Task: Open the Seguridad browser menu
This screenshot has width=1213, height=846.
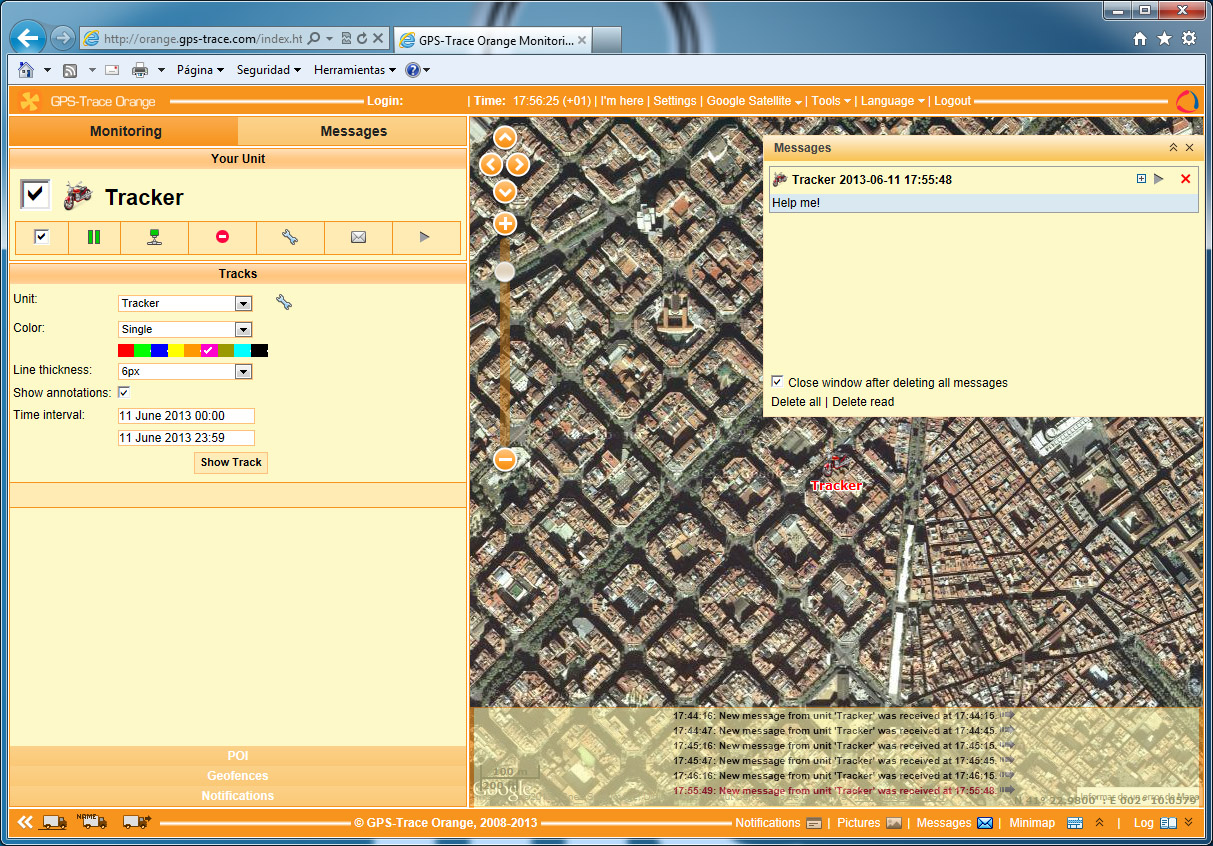Action: pos(269,70)
